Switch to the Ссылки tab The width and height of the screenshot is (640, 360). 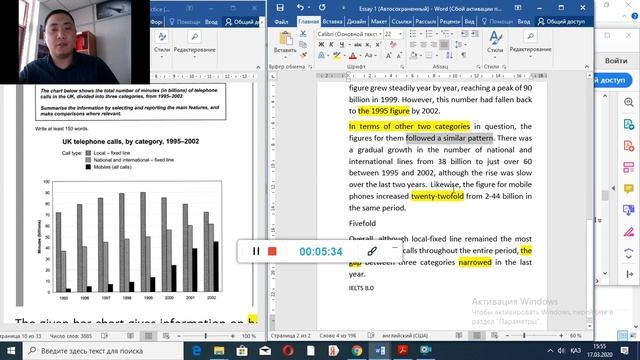(402, 22)
